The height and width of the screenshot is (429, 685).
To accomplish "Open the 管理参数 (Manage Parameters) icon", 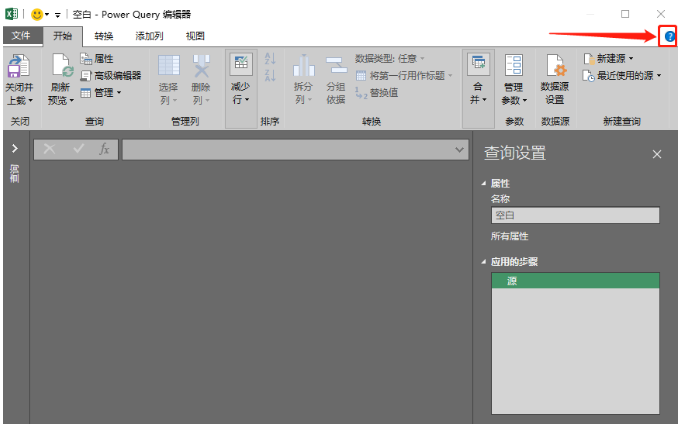I will coord(514,66).
